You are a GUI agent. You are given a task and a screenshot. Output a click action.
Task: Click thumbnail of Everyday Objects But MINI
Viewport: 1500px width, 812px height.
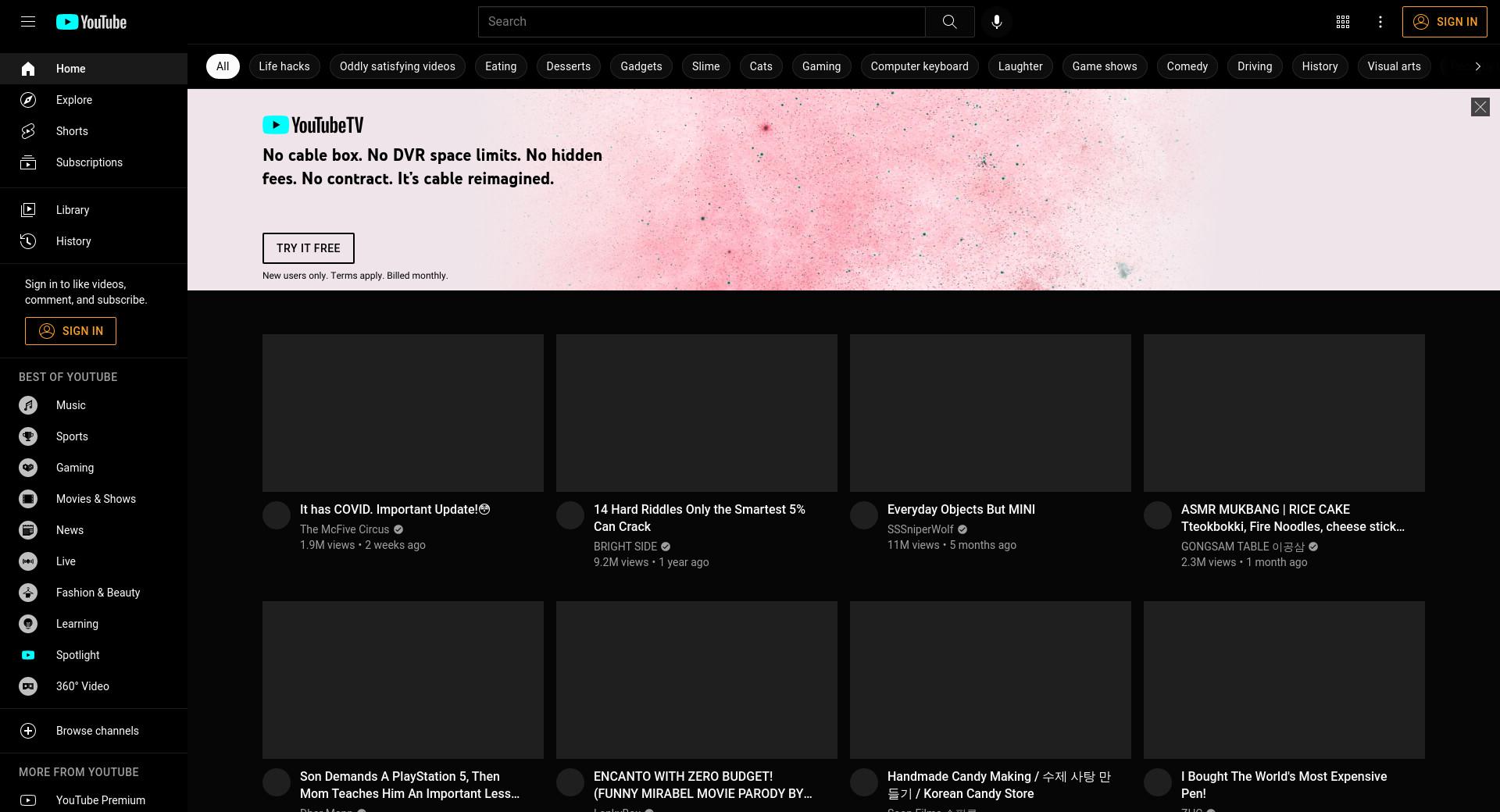[x=991, y=413]
